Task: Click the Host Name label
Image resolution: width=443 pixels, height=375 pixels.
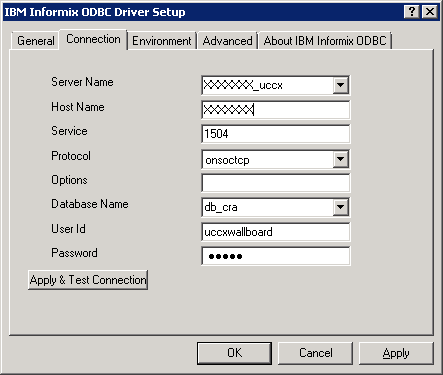Action: click(x=78, y=107)
